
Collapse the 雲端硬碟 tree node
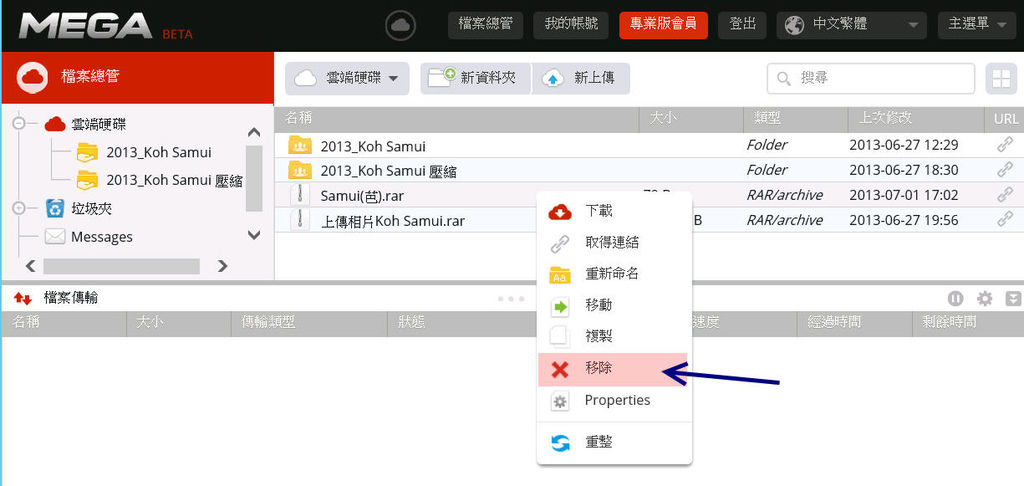[19, 123]
